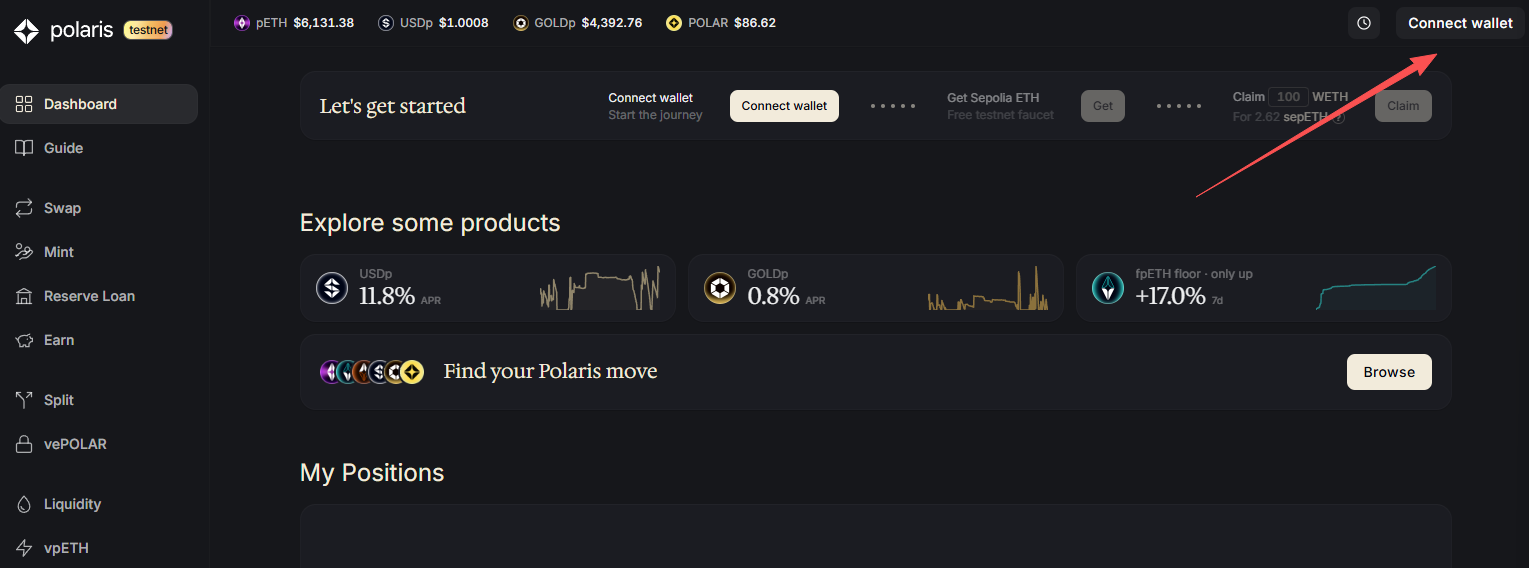Navigate to the Liquidity label
Viewport: 1529px width, 568px height.
72,504
